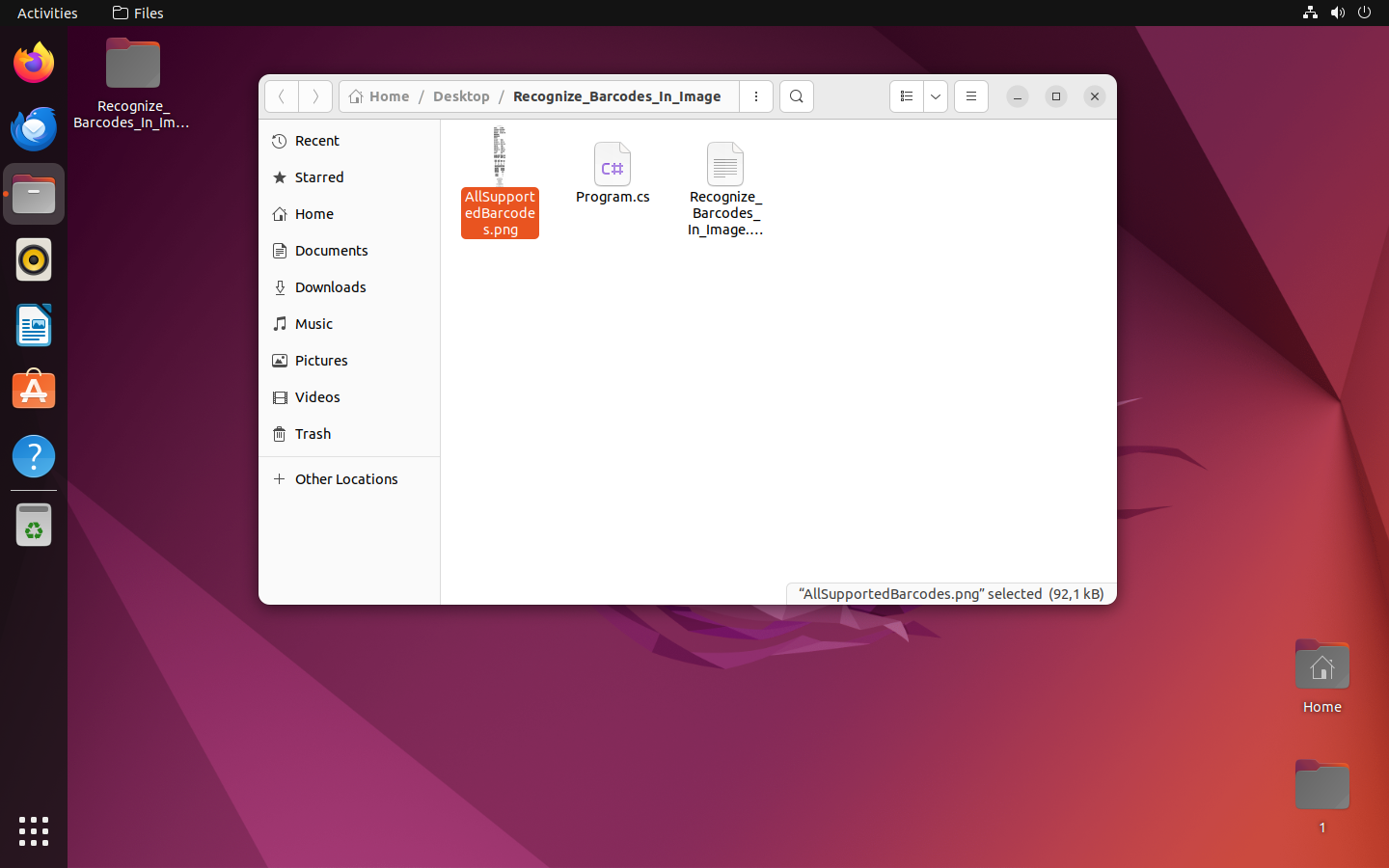Viewport: 1389px width, 868px height.
Task: Open Activities overview
Action: pos(47,13)
